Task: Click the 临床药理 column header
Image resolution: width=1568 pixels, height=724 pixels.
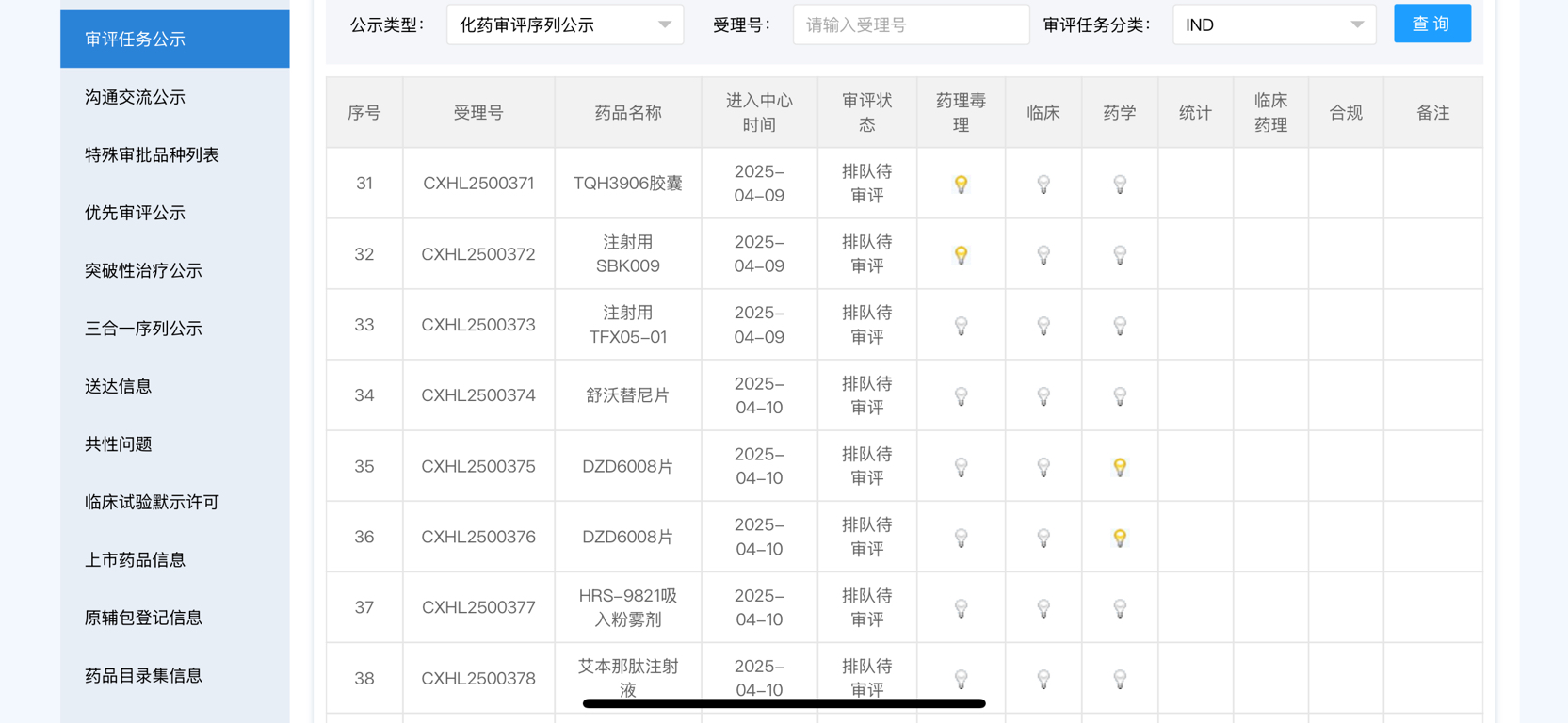Action: (1270, 113)
